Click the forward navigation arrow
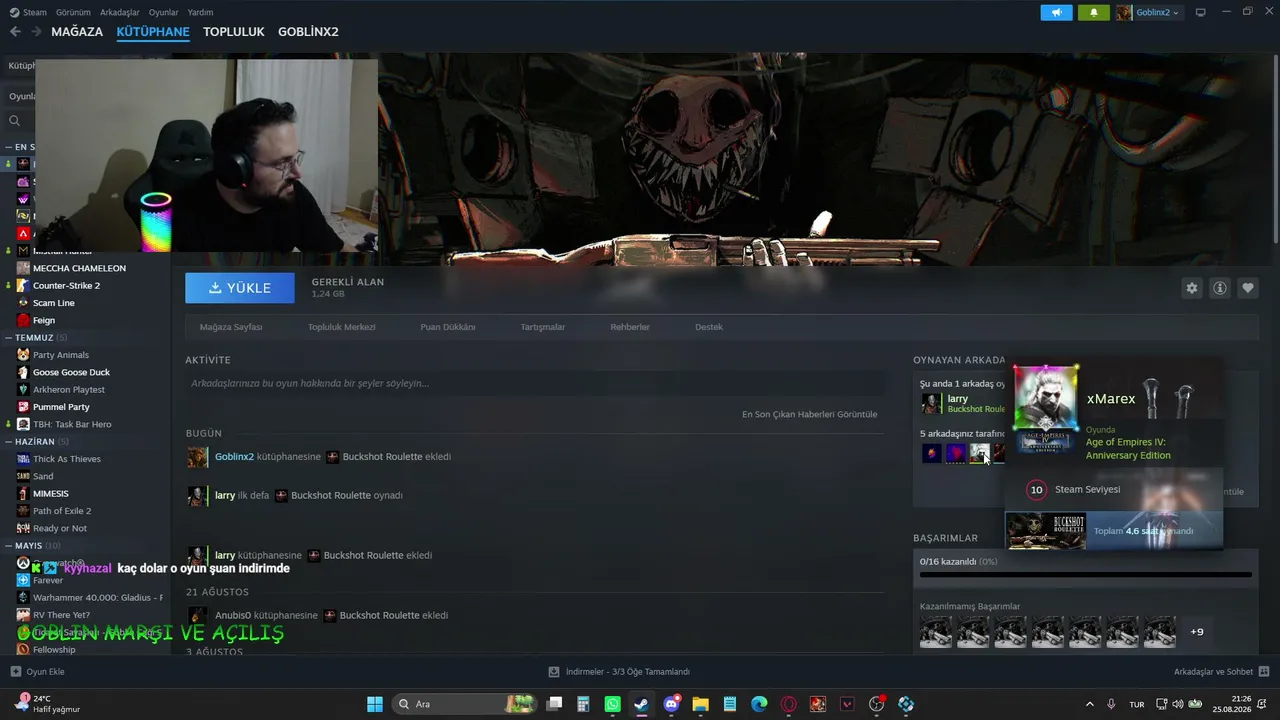The image size is (1280, 720). tap(36, 32)
